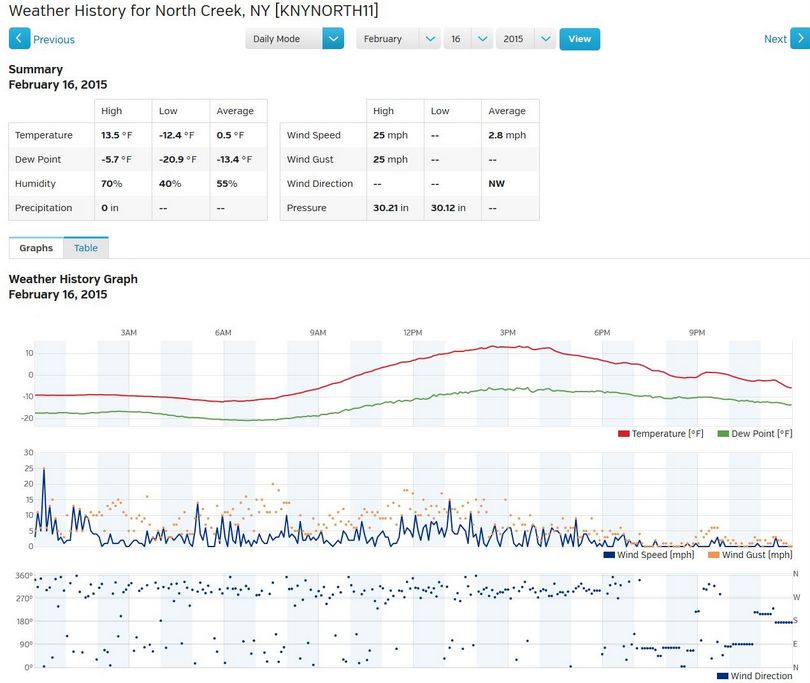Select pressure high 30.21 in
810x683 pixels.
pos(391,208)
